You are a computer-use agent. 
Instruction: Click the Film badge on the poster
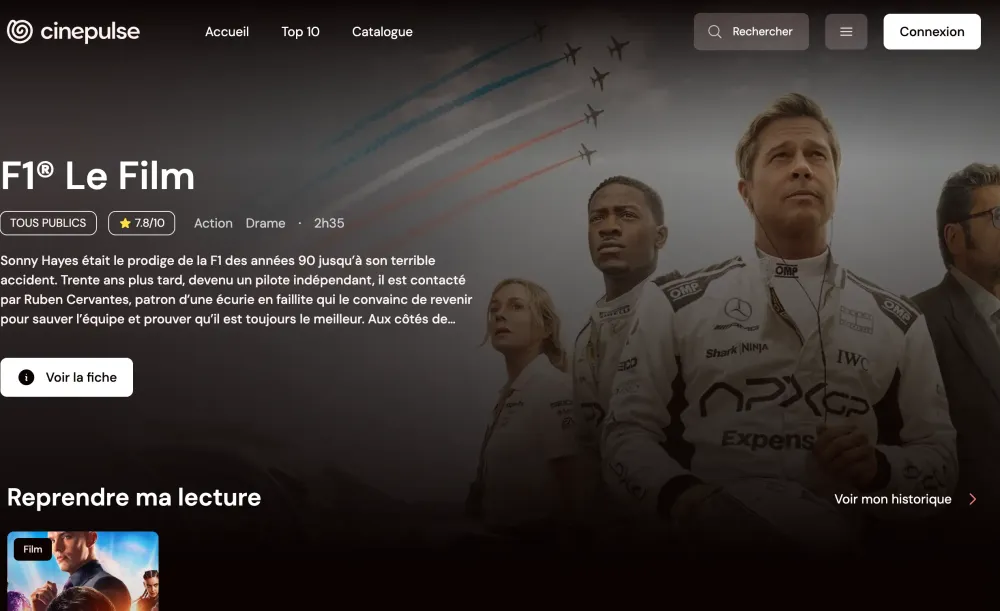tap(33, 549)
